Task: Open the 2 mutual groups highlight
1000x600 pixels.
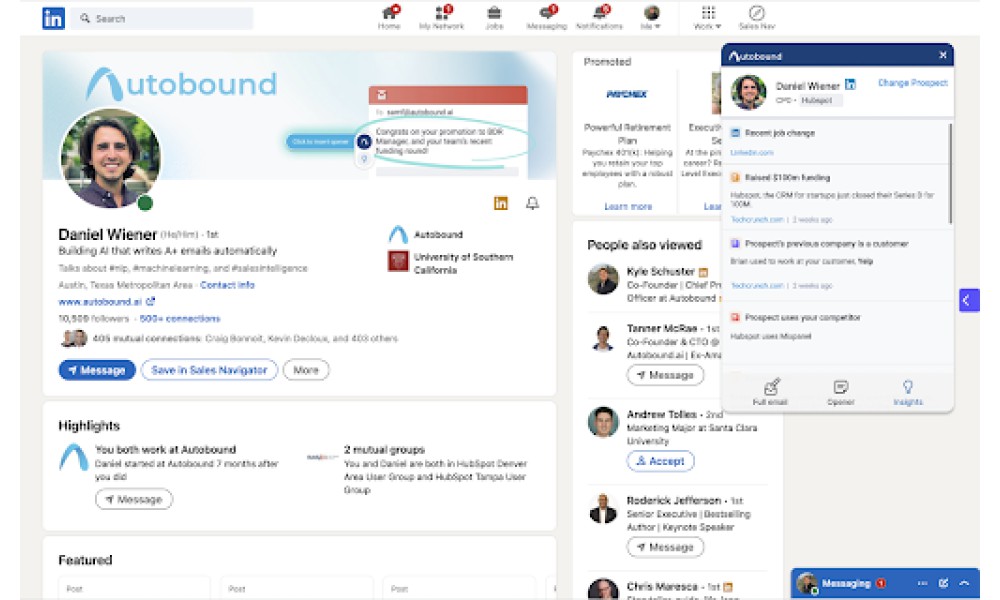Action: pyautogui.click(x=385, y=450)
